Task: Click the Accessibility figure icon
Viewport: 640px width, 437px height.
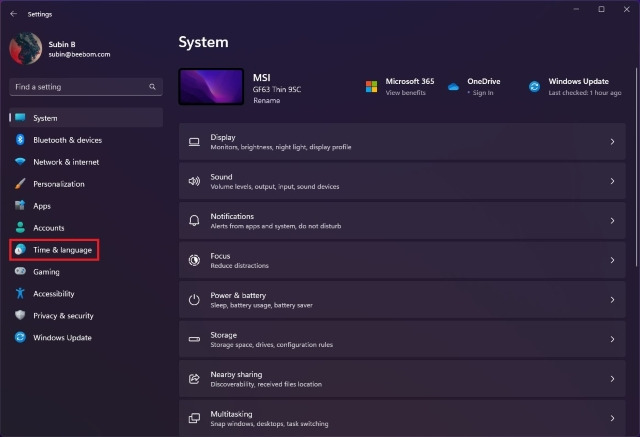Action: [20, 293]
